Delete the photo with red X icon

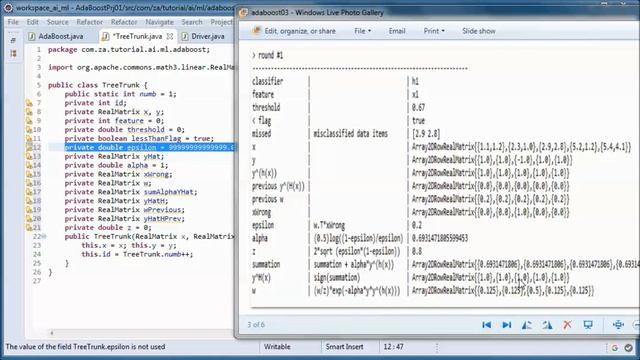567,325
